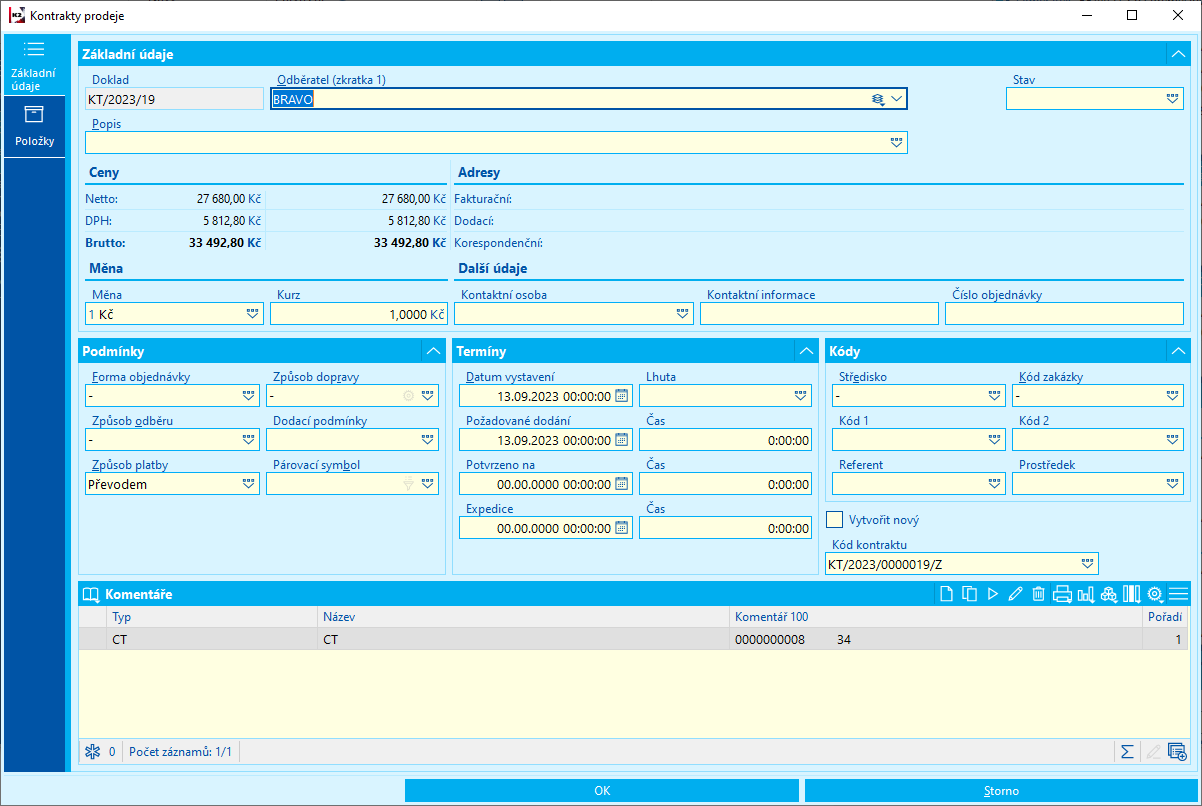Open calendar picker for Expedice date
This screenshot has width=1202, height=806.
click(x=621, y=528)
